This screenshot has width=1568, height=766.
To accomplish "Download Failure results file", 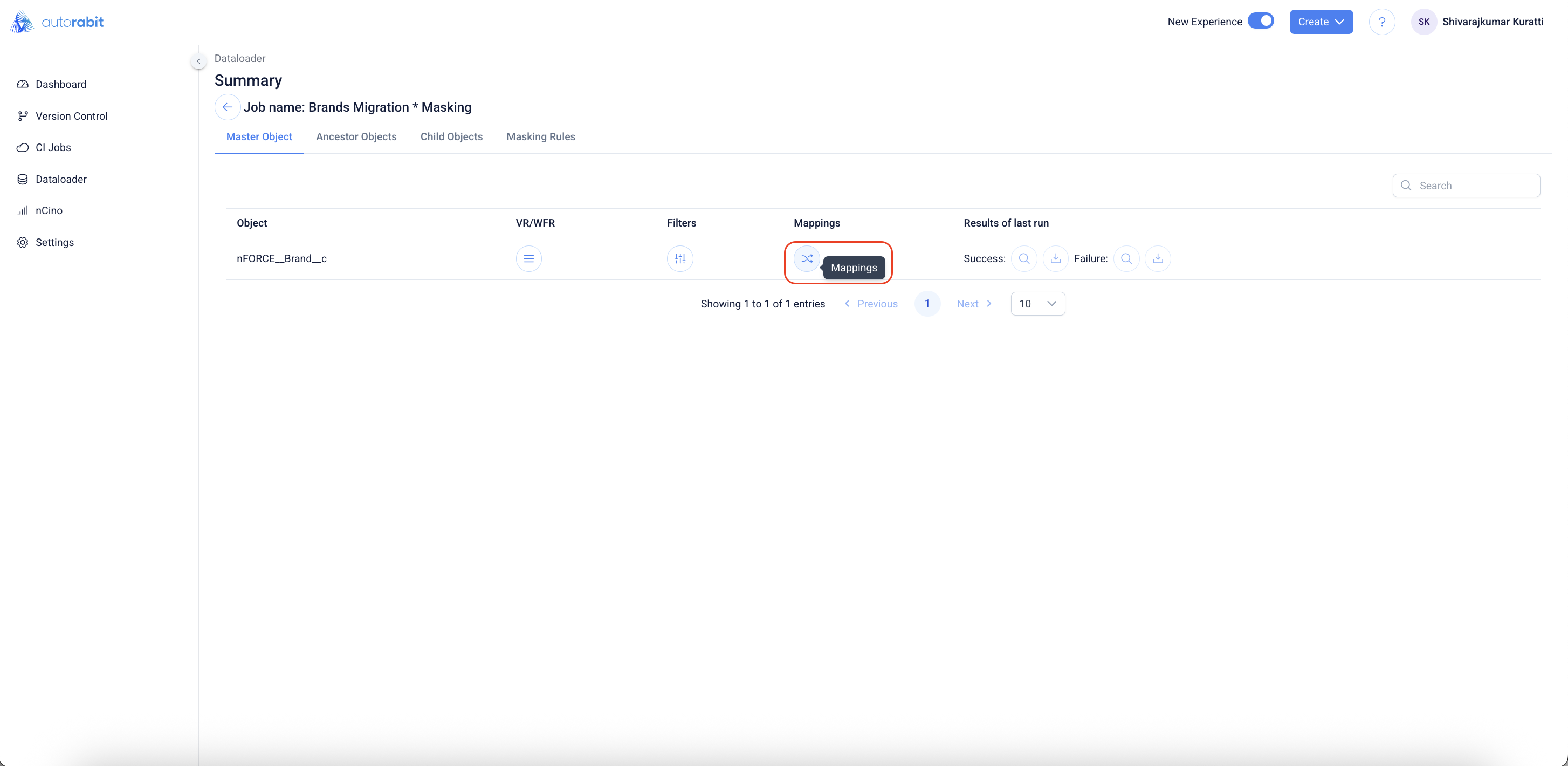I will 1158,258.
